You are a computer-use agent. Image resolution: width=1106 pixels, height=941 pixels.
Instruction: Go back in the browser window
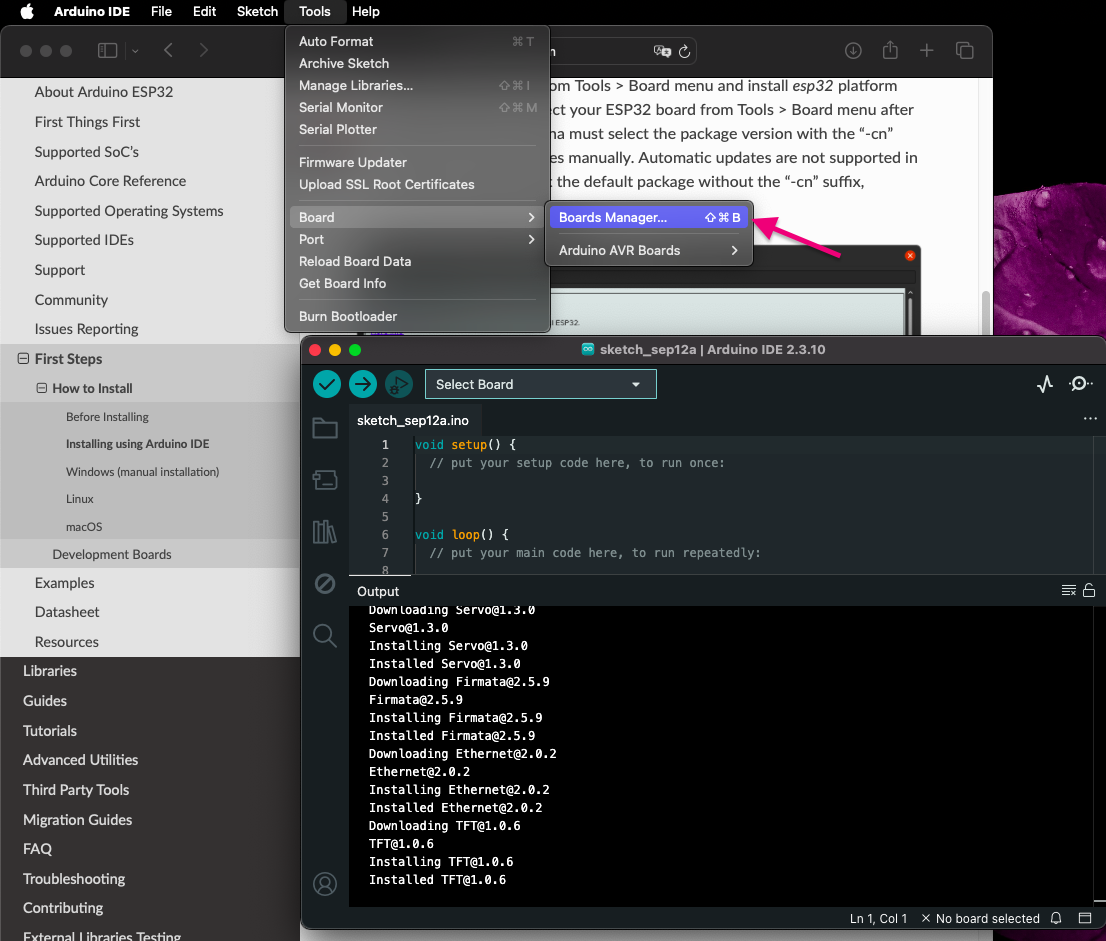(x=168, y=50)
